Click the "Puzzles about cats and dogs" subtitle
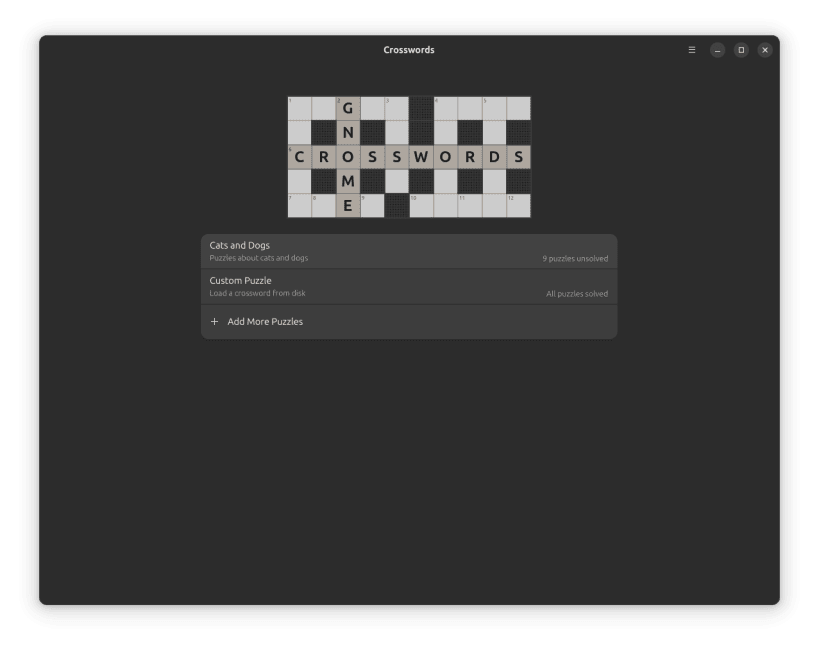Screen dimensions: 819x648 click(259, 257)
